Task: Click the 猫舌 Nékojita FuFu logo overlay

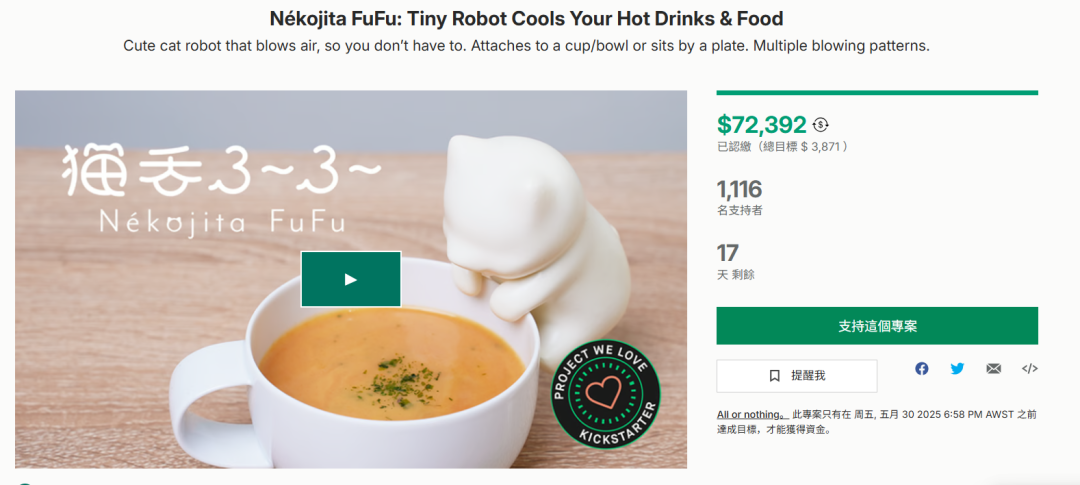Action: (220, 187)
